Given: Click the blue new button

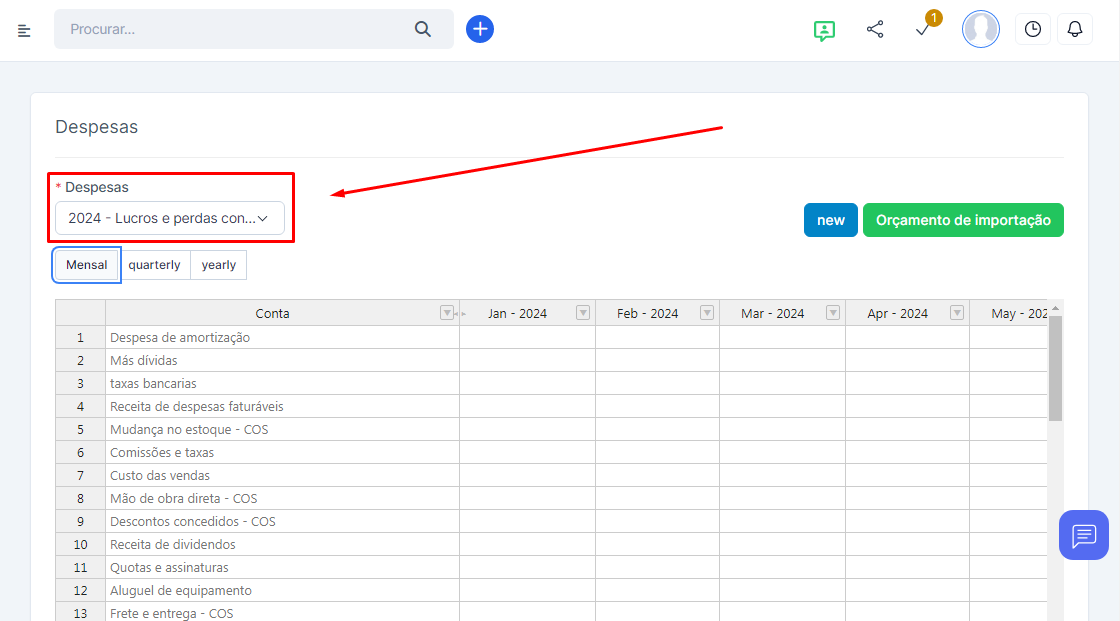Looking at the screenshot, I should pos(830,220).
